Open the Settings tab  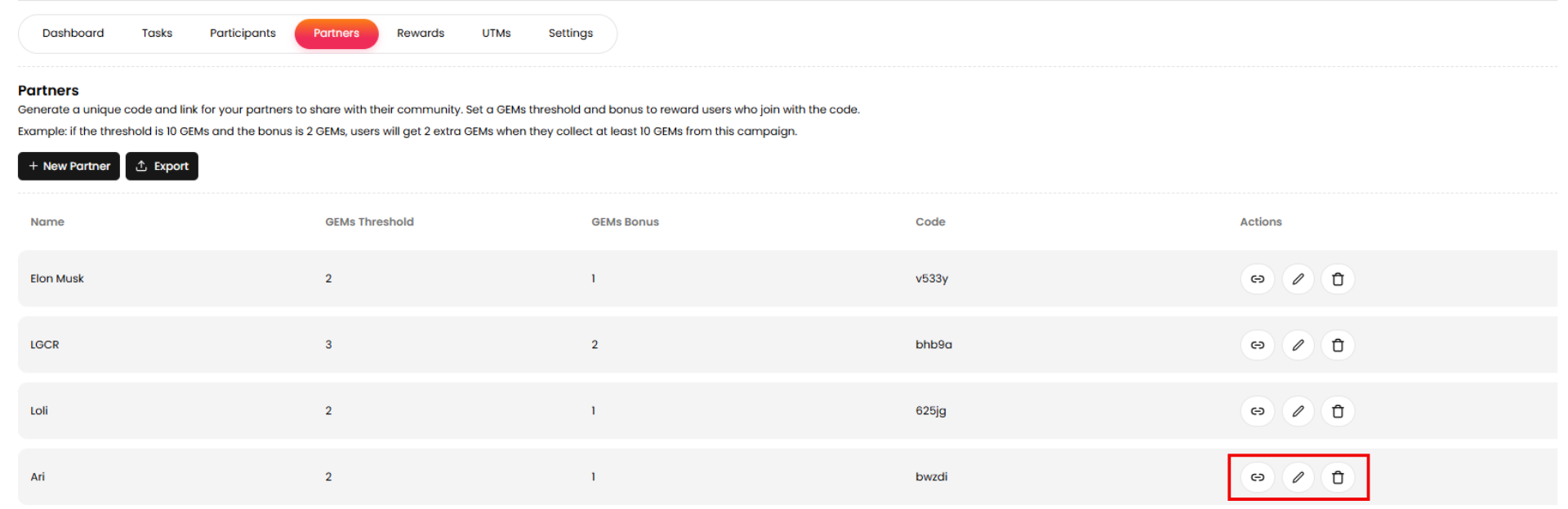tap(571, 33)
